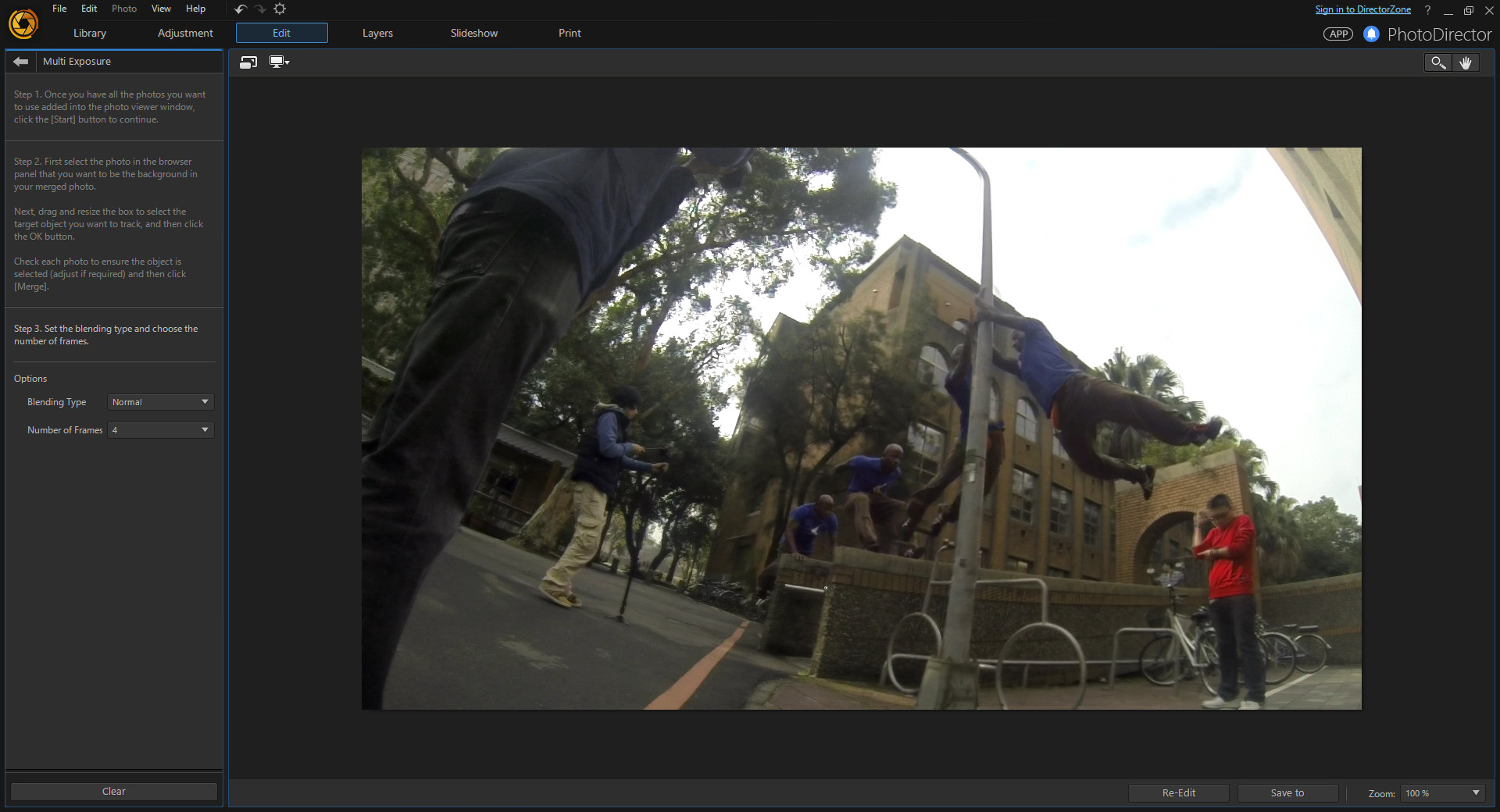Open the preferences gear icon

pyautogui.click(x=280, y=9)
